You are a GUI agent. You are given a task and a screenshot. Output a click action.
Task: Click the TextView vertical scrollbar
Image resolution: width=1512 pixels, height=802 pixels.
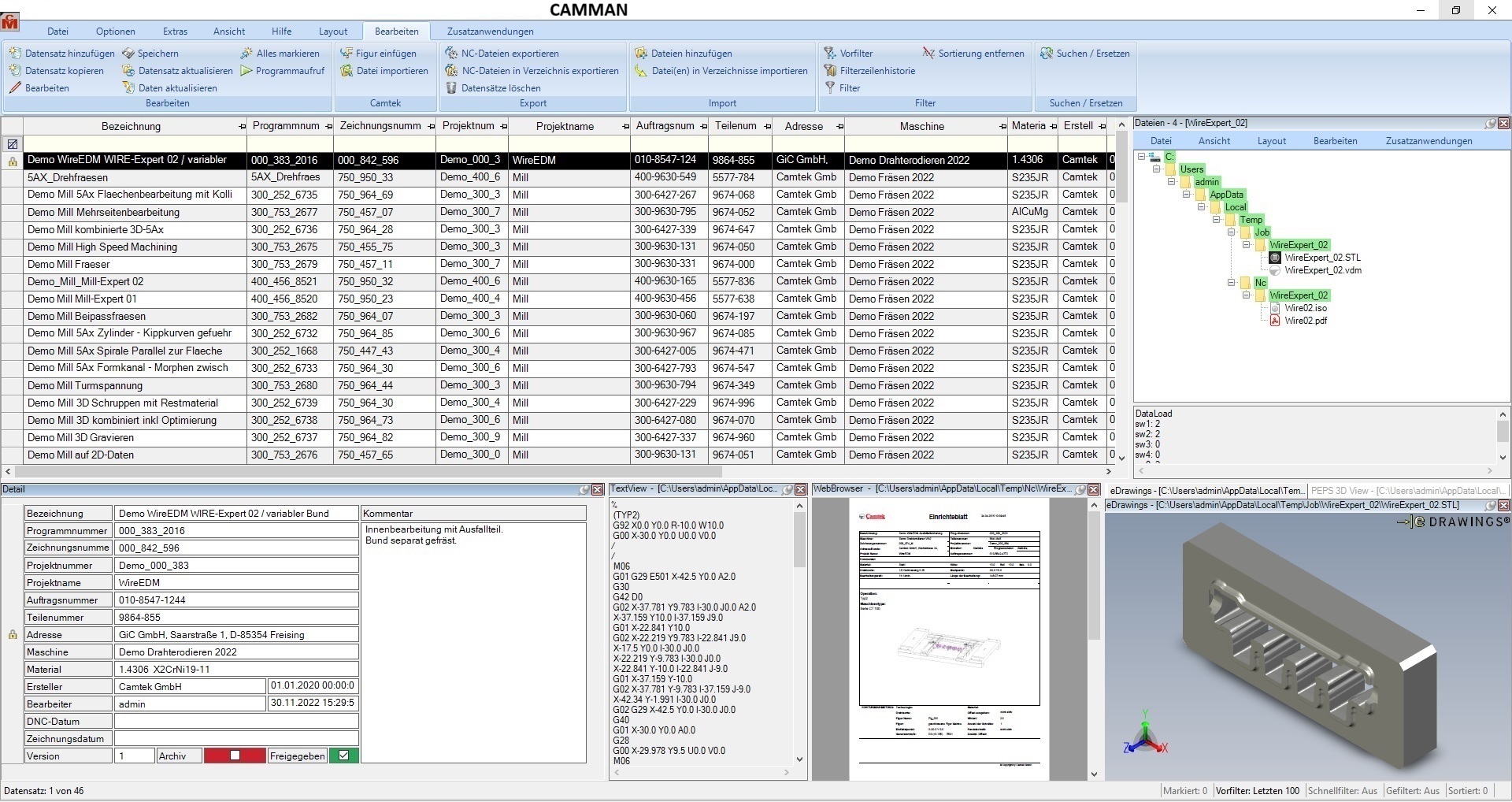799,633
